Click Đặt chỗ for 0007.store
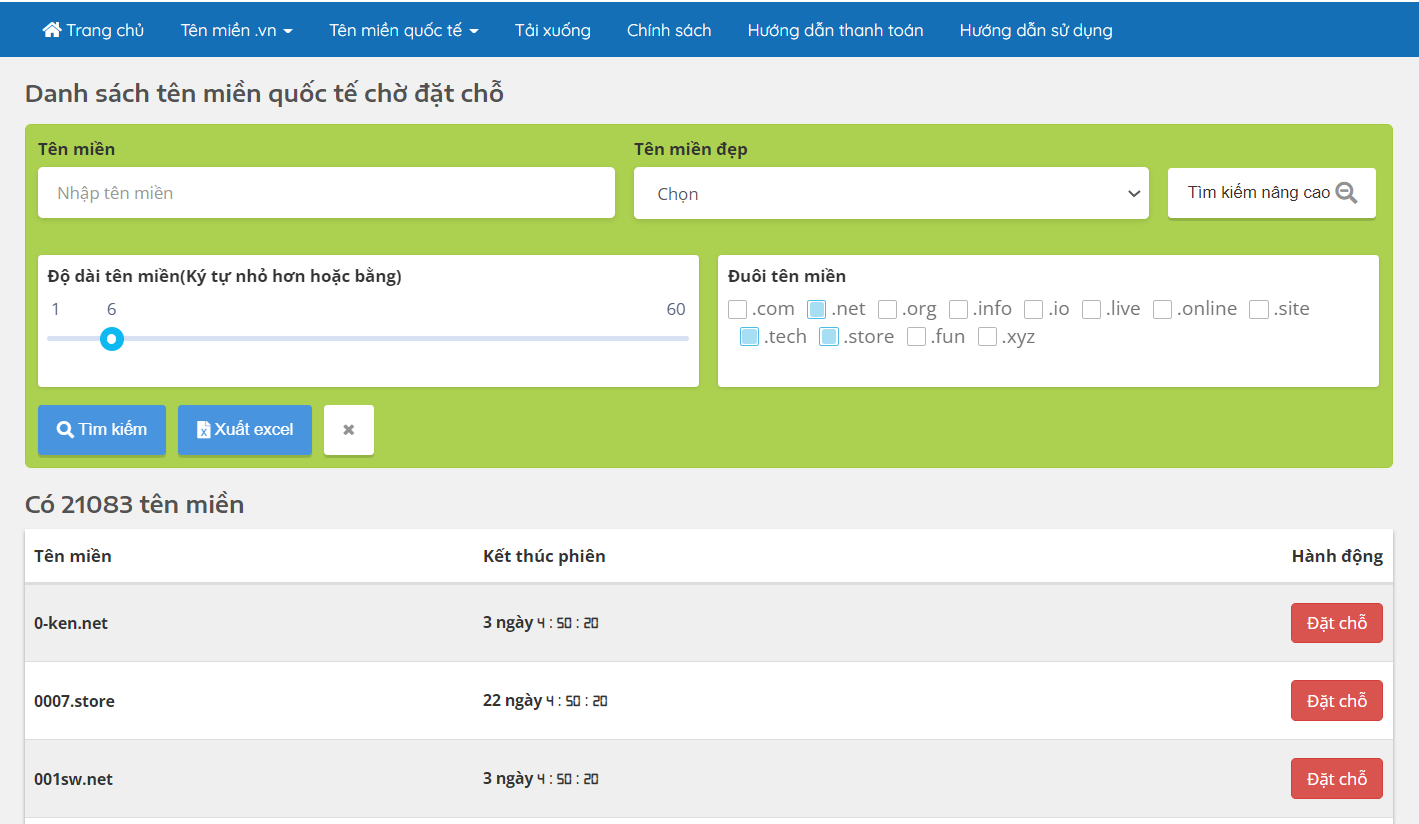The width and height of the screenshot is (1419, 824). [x=1337, y=701]
